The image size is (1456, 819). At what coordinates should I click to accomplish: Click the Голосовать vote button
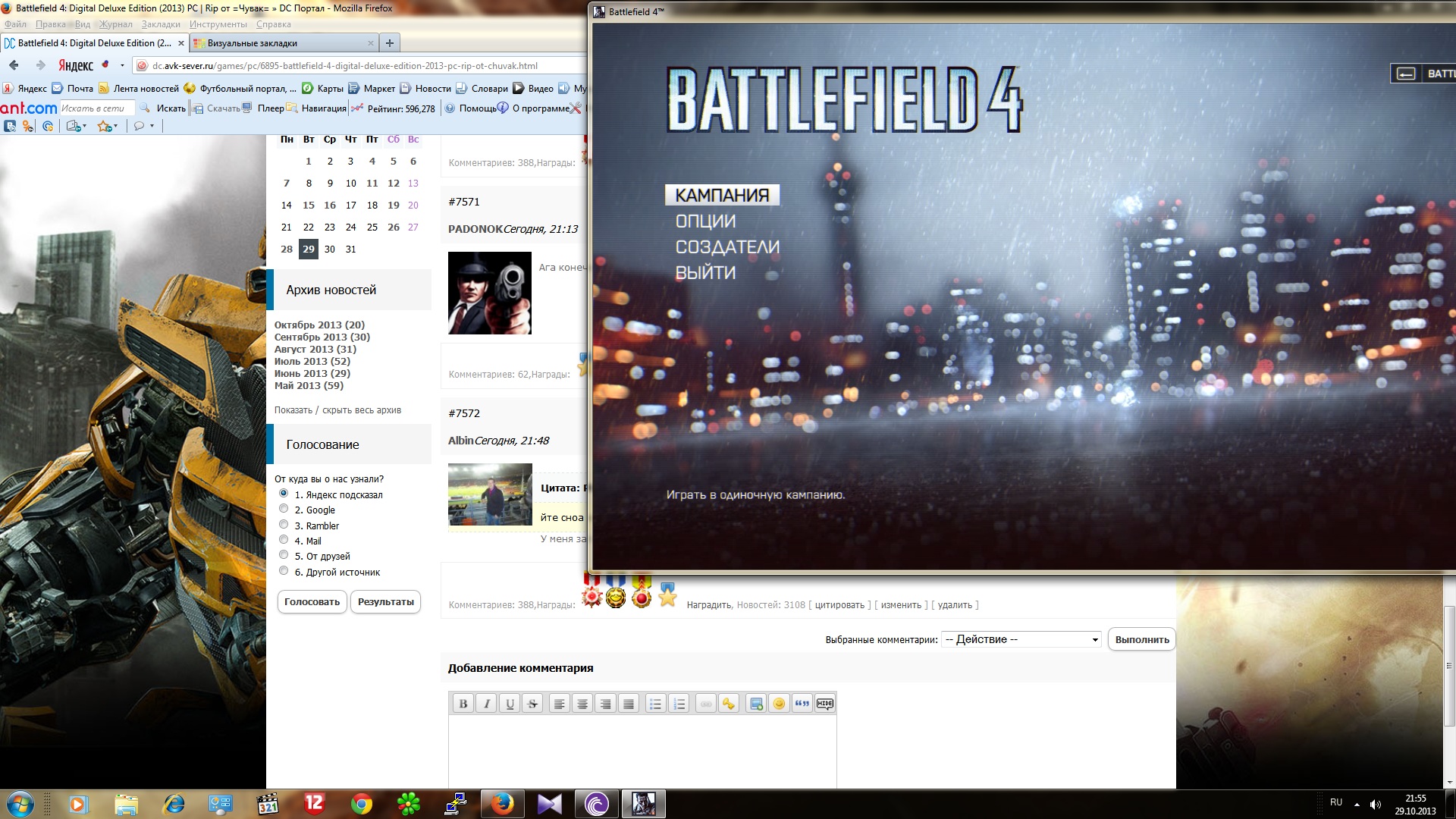click(312, 601)
